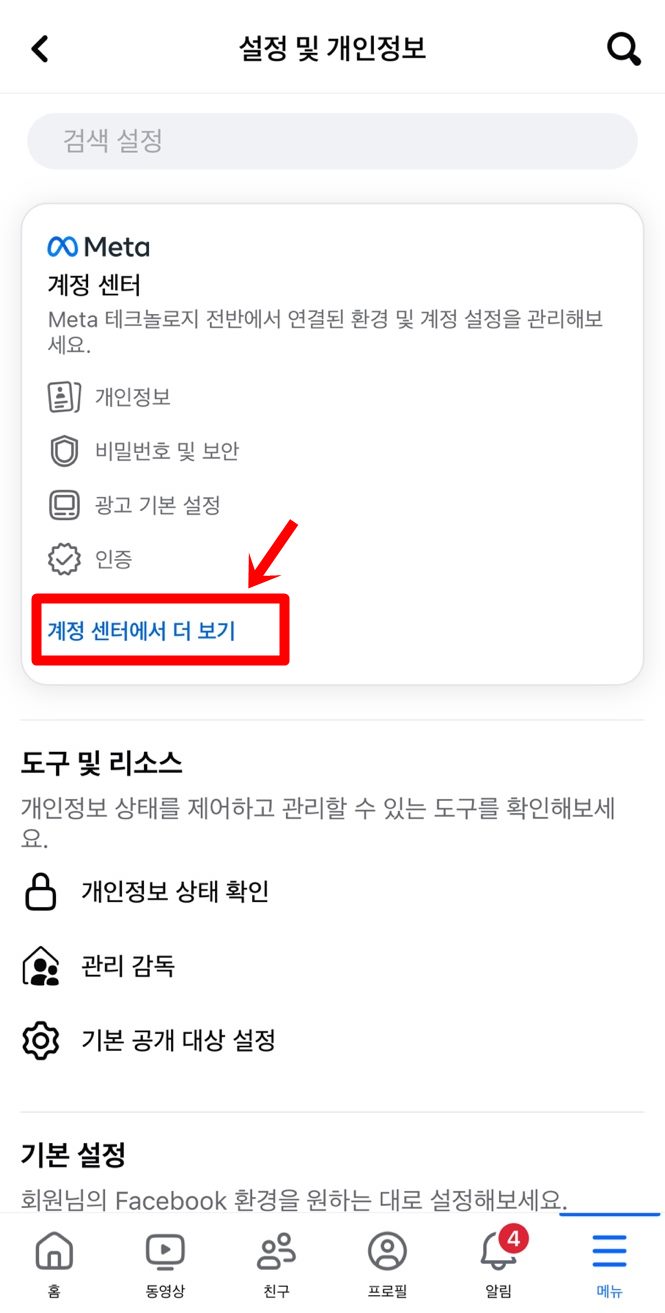Viewport: 665px width, 1313px height.
Task: Select the 메뉴 hamburger tab
Action: point(609,1264)
